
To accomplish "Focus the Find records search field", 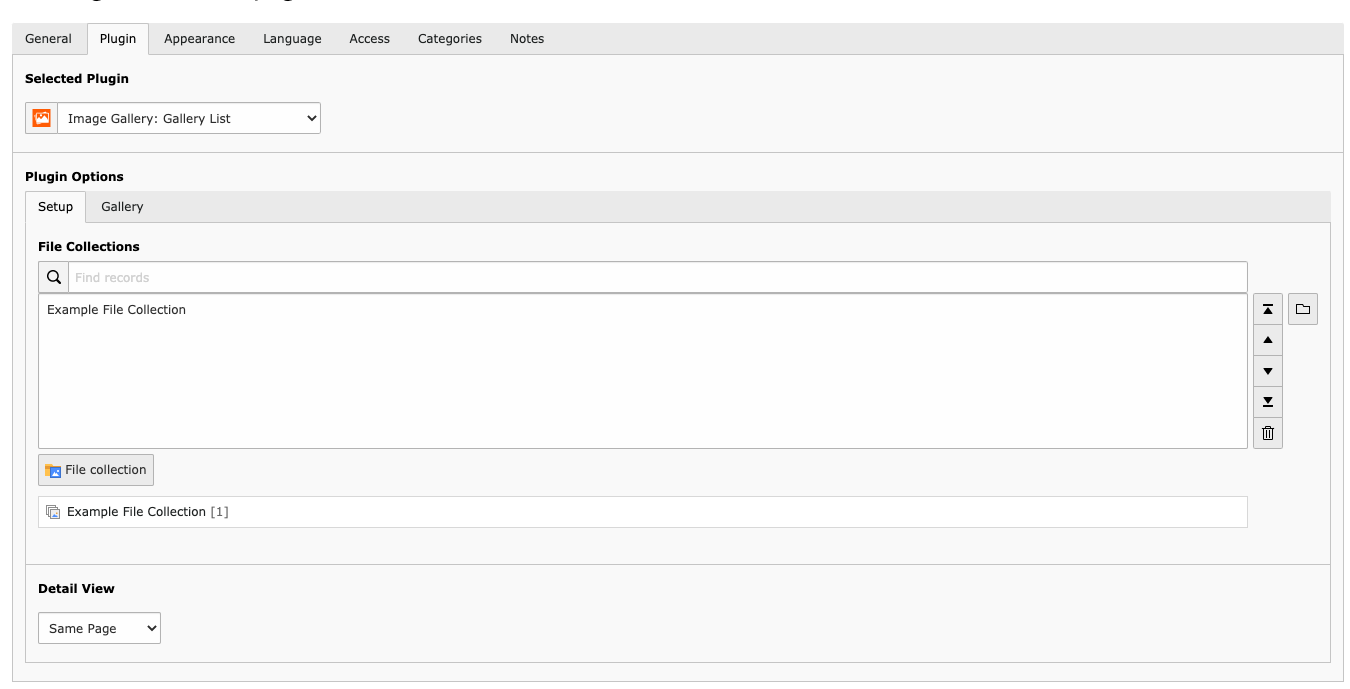I will tap(657, 277).
